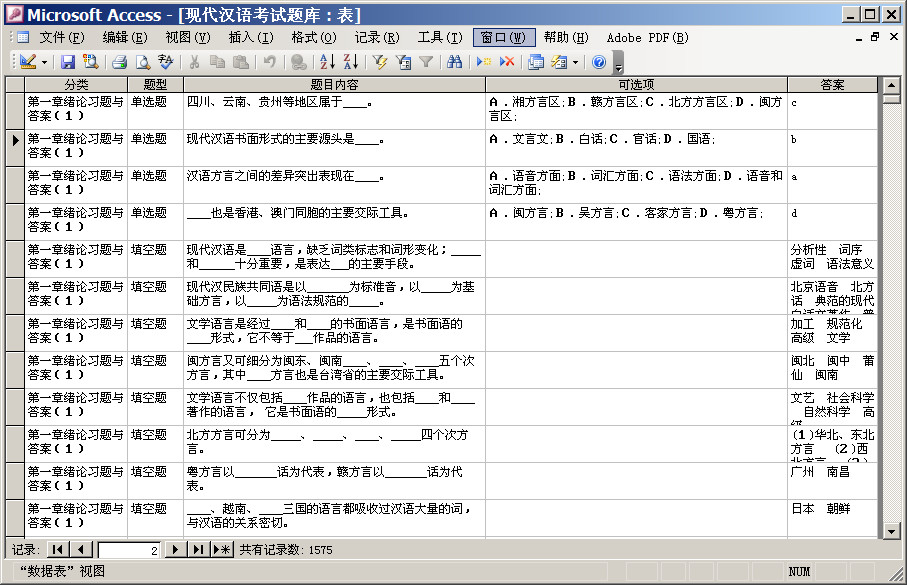Click the New Object AutoForm icon
907x585 pixels.
click(559, 61)
